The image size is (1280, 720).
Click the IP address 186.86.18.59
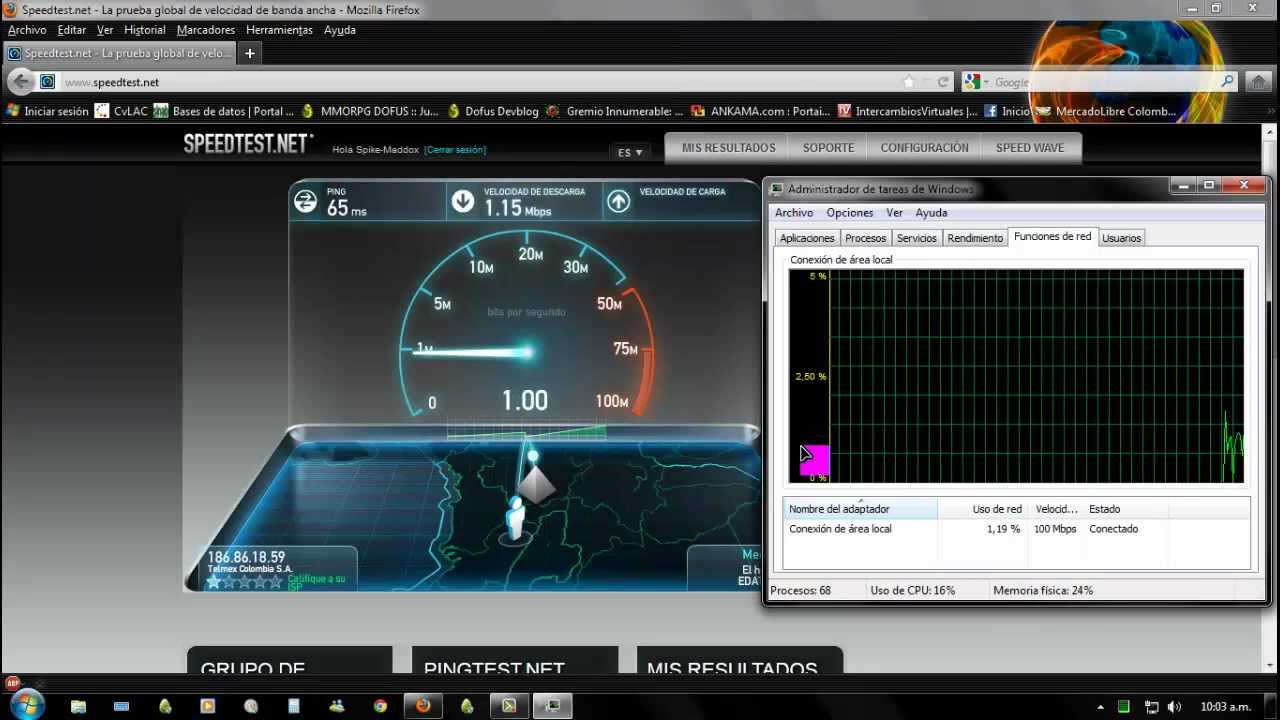pos(246,557)
